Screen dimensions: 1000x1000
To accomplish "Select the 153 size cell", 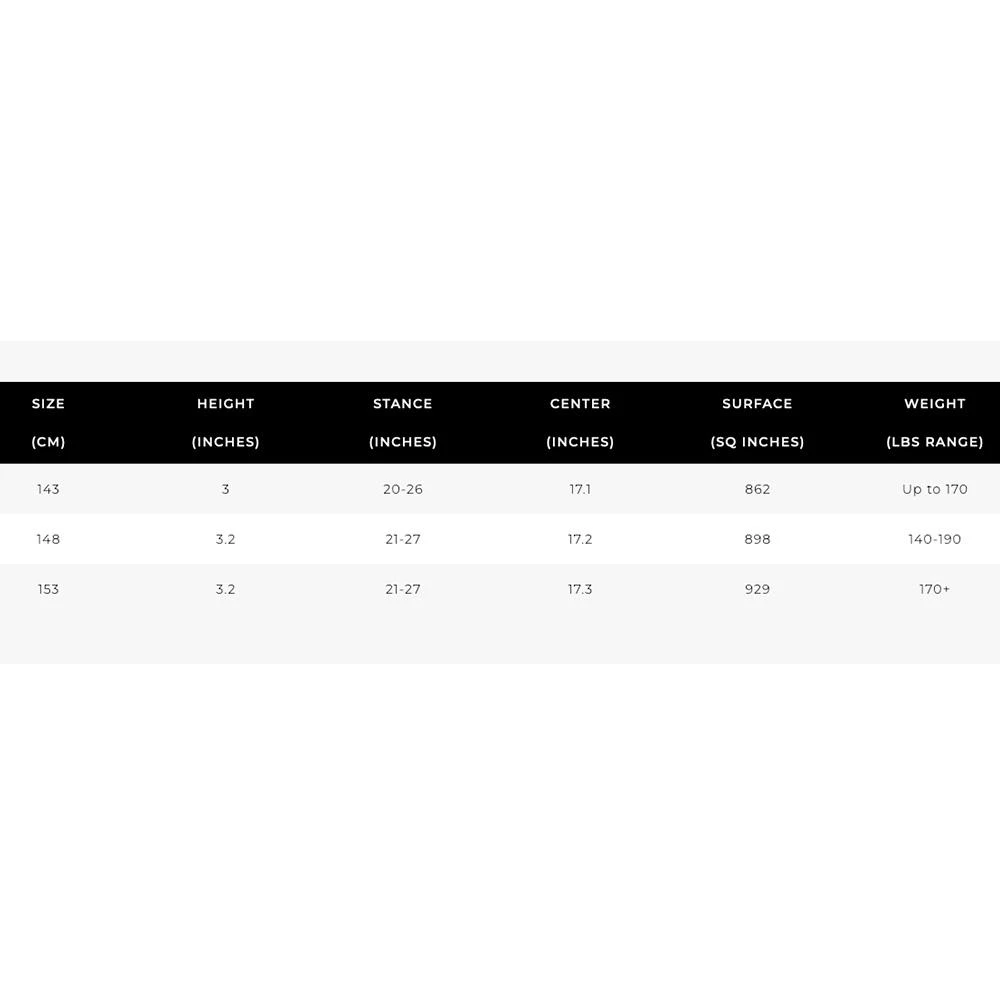I will click(x=48, y=589).
